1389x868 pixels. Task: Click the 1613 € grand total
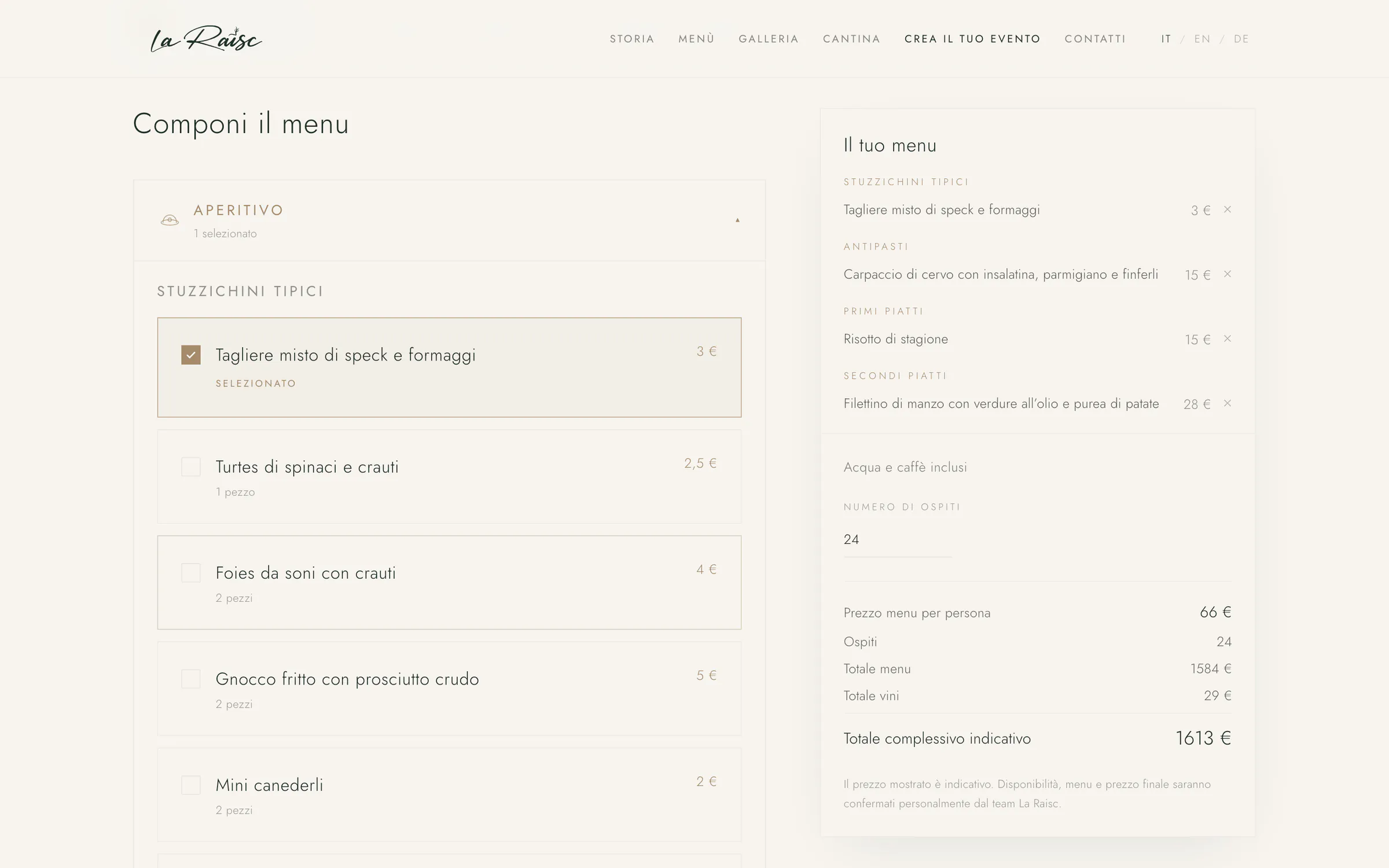click(1203, 738)
